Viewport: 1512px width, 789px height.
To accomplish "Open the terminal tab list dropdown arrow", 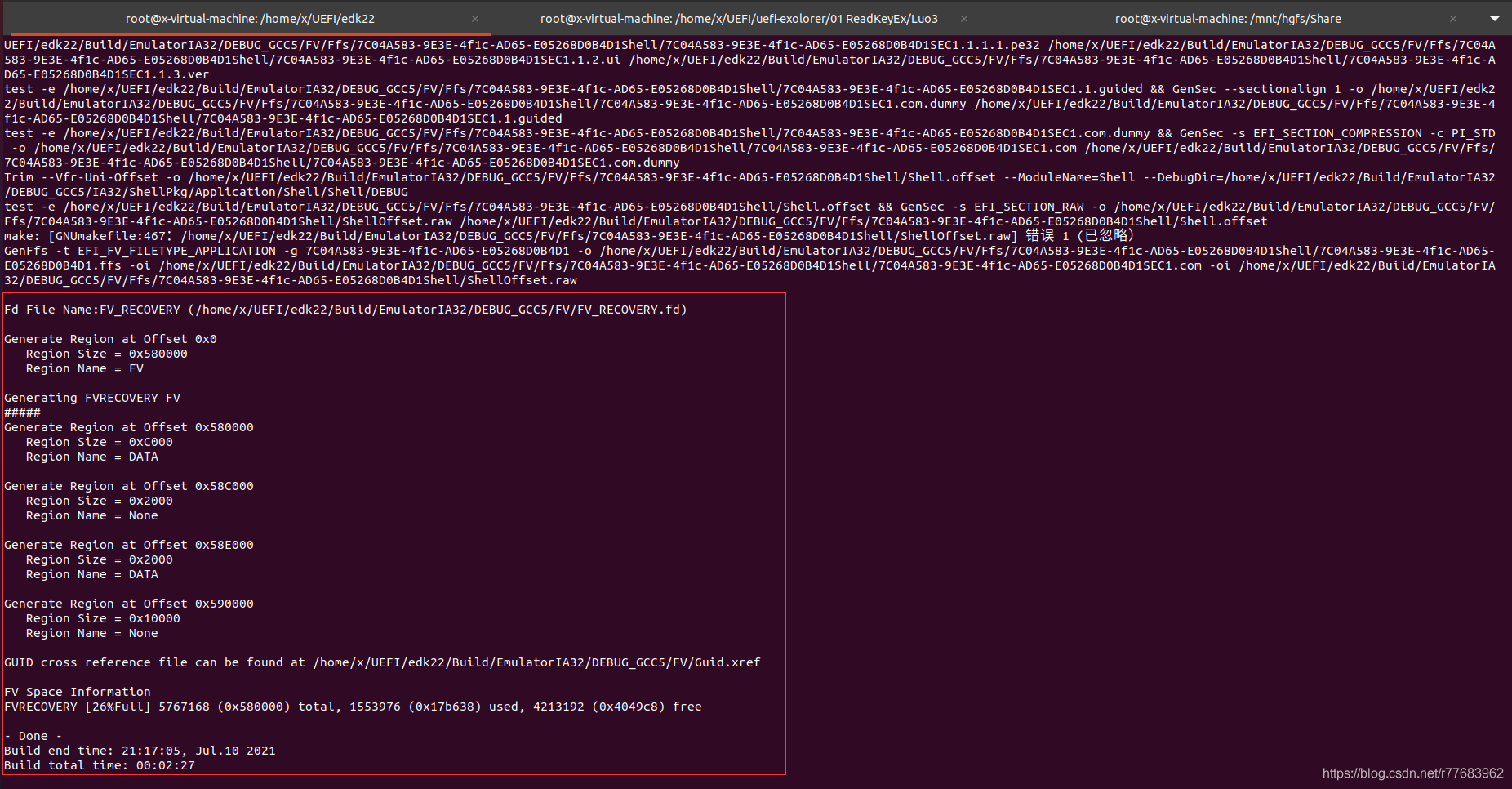I will click(x=1495, y=19).
